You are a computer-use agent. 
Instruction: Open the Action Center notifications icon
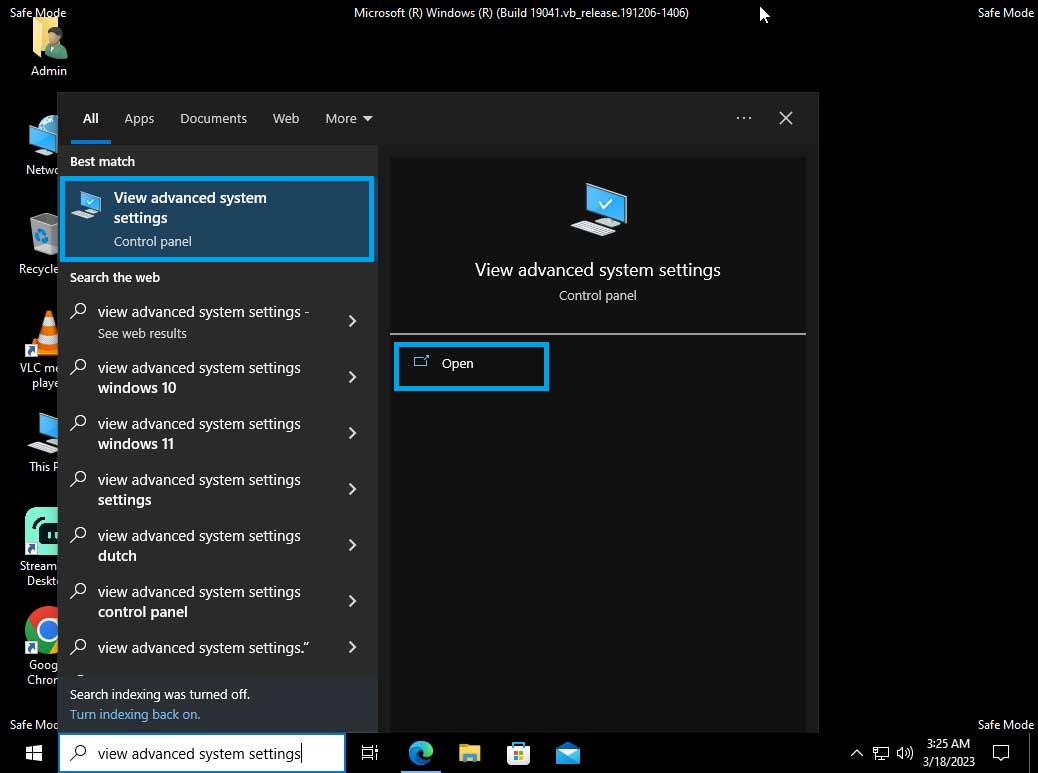[x=1001, y=753]
